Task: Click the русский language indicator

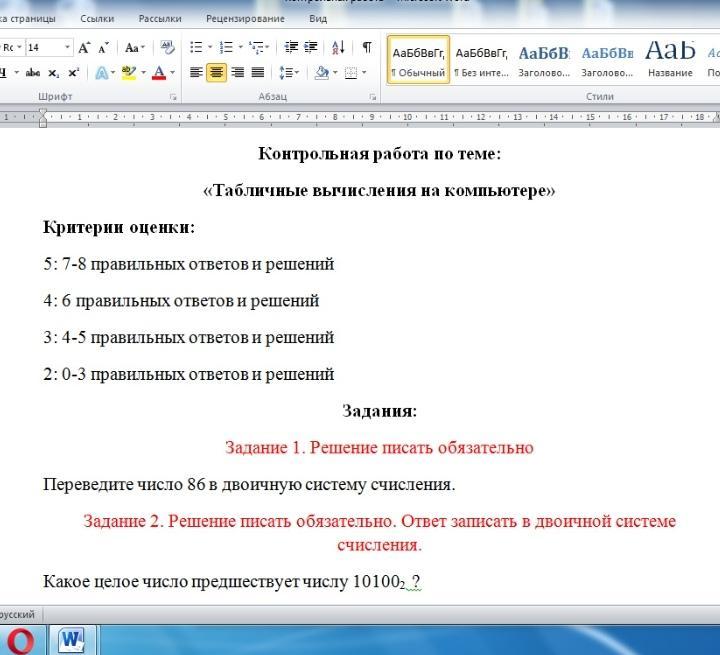Action: [17, 615]
